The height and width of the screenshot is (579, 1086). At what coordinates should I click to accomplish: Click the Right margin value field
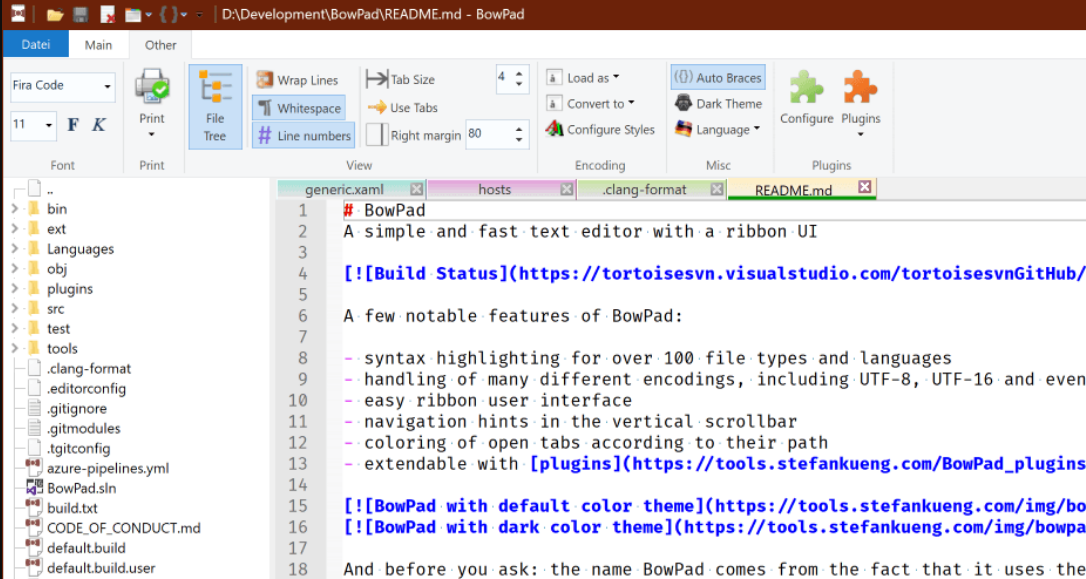pyautogui.click(x=488, y=135)
